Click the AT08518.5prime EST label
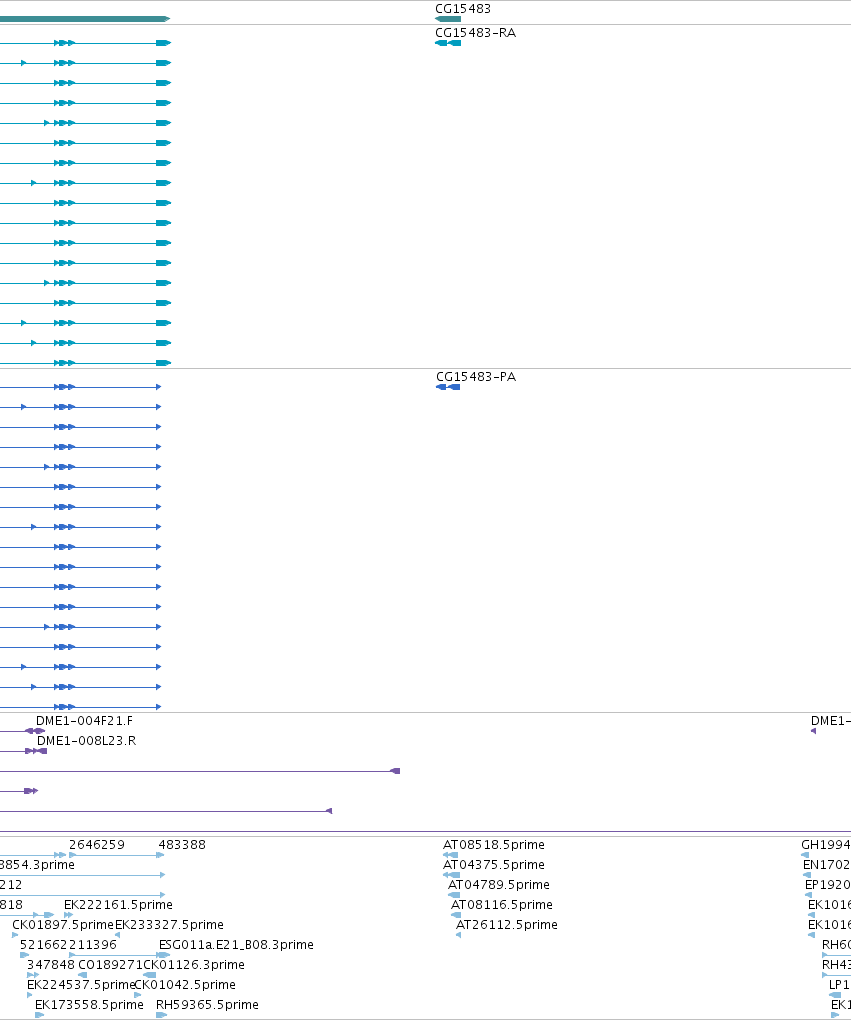 point(494,845)
